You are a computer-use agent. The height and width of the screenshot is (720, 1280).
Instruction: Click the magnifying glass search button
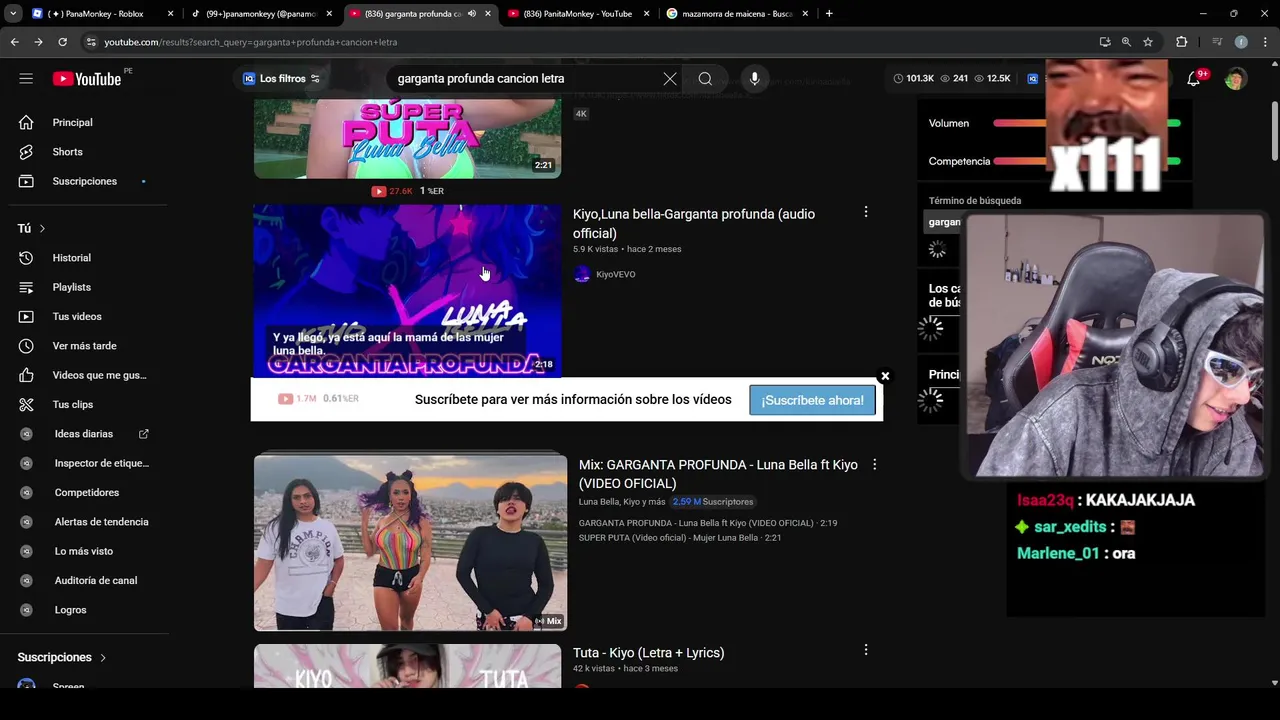705,79
